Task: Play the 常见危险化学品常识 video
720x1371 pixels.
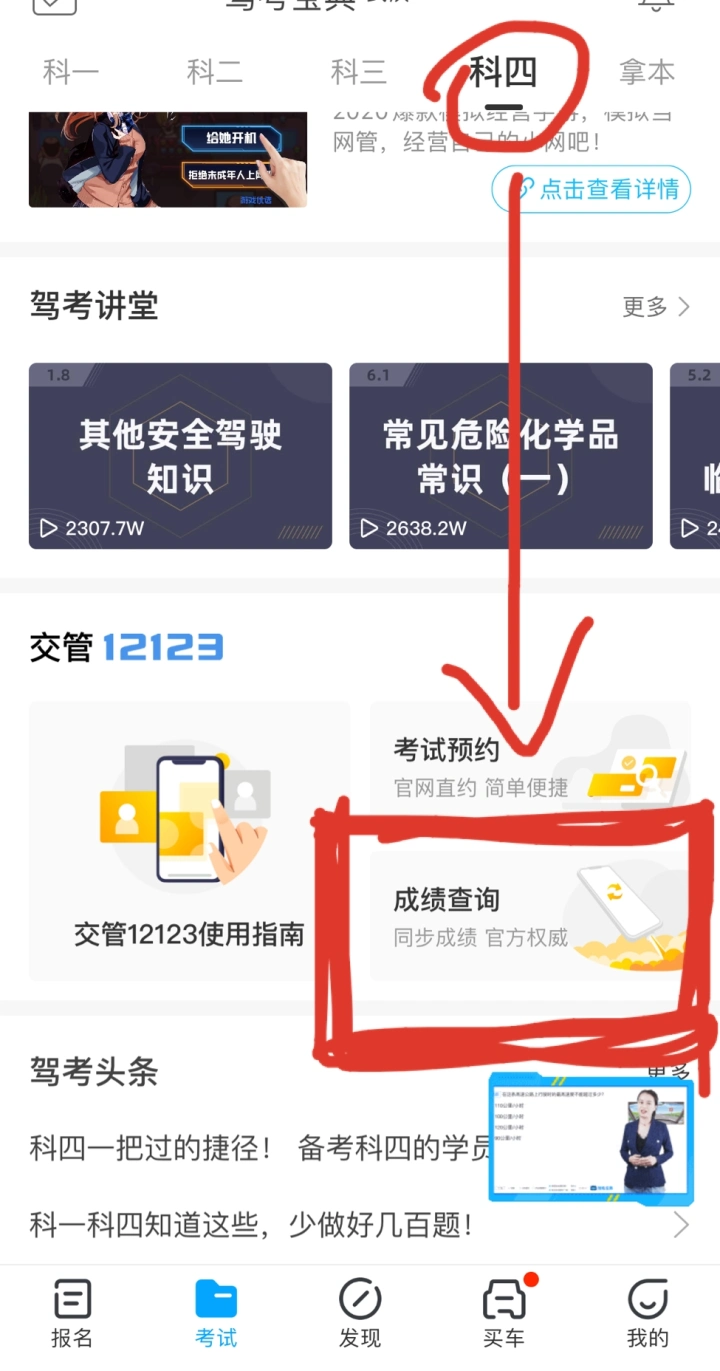Action: click(x=500, y=456)
